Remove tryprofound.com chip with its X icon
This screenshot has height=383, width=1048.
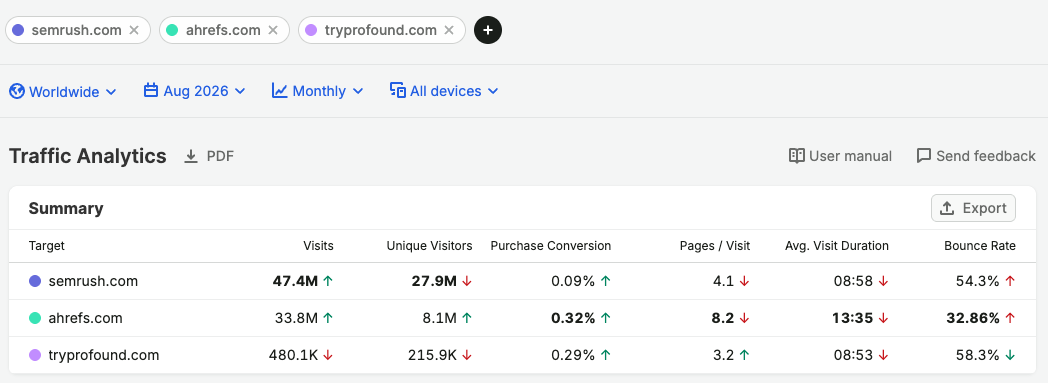449,30
